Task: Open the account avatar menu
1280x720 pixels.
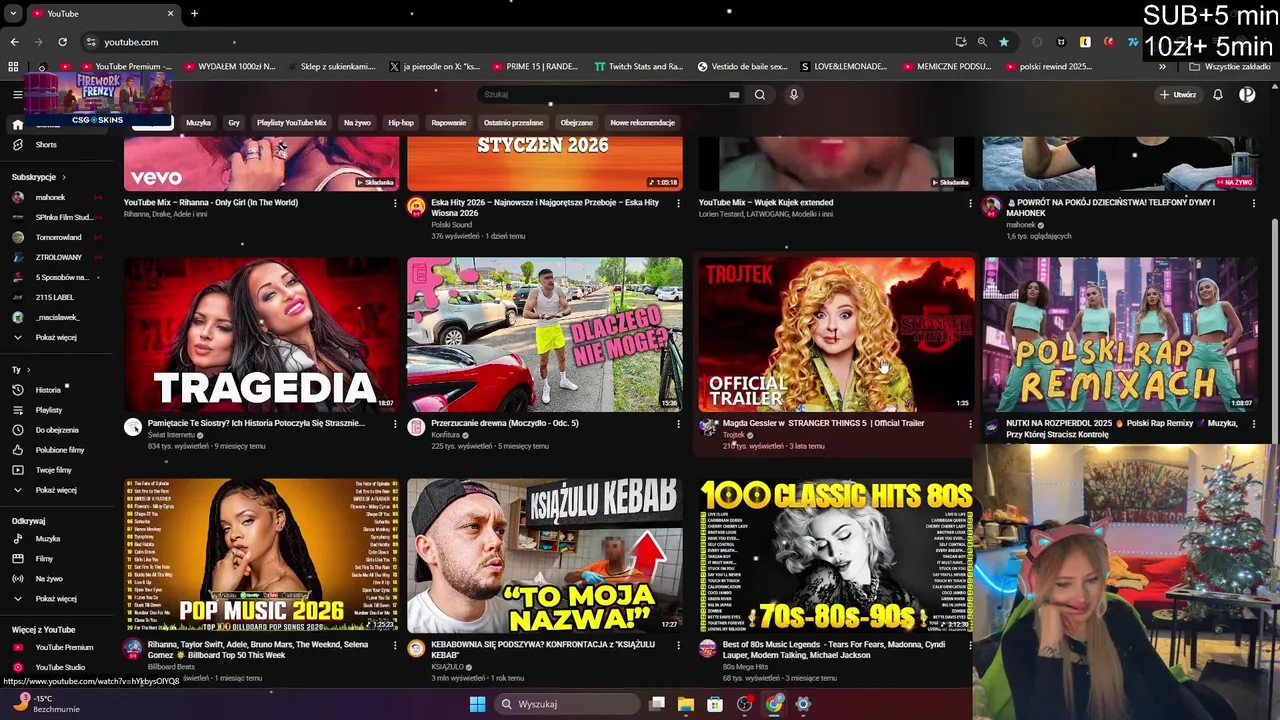Action: coord(1247,95)
